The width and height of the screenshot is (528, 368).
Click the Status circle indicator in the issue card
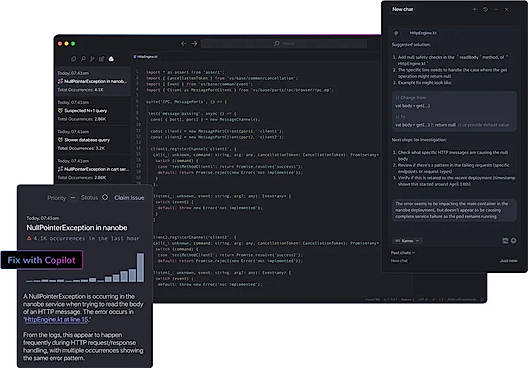click(x=105, y=197)
